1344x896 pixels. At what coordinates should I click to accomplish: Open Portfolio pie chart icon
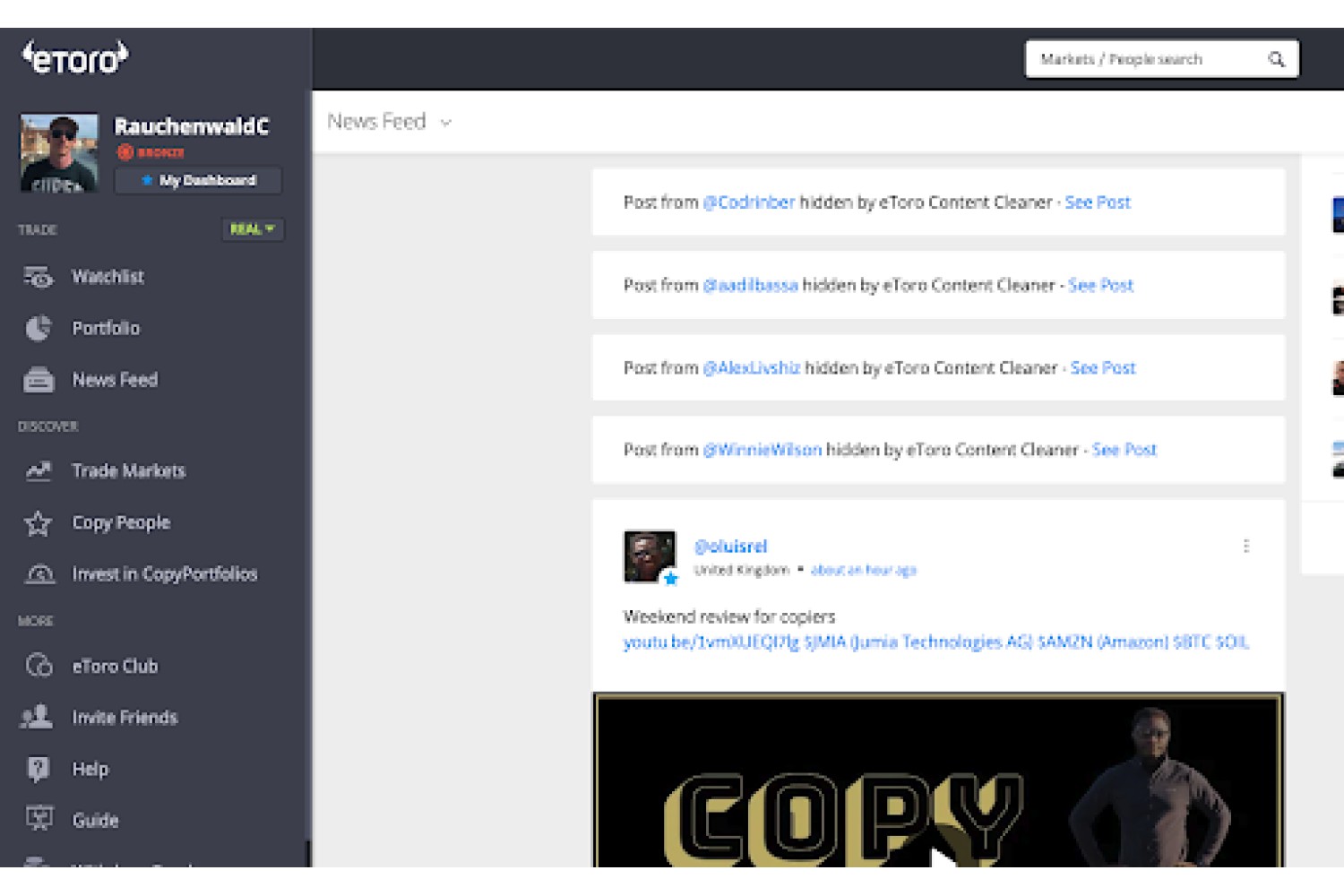click(39, 328)
